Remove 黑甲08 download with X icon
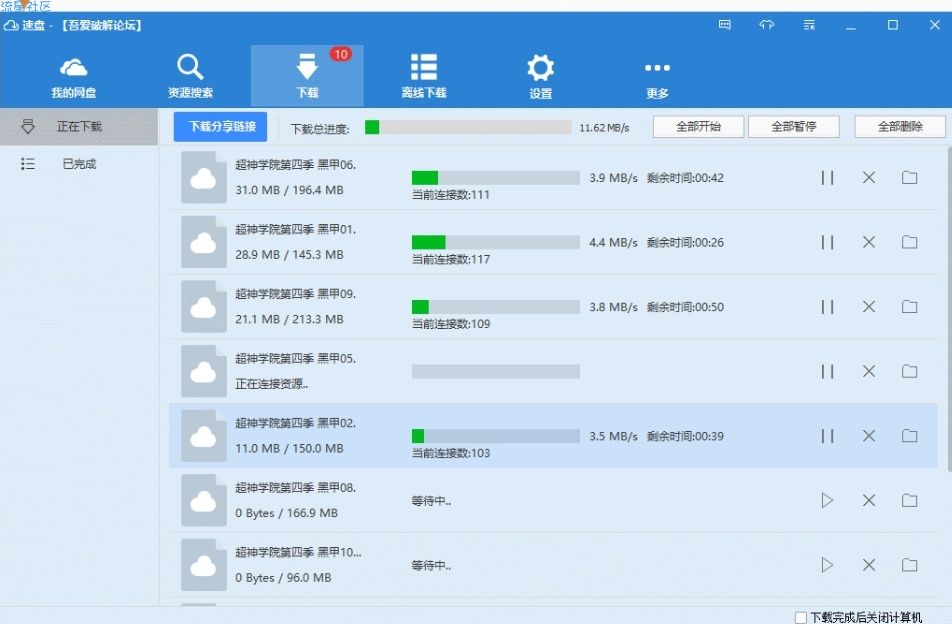 coord(869,501)
